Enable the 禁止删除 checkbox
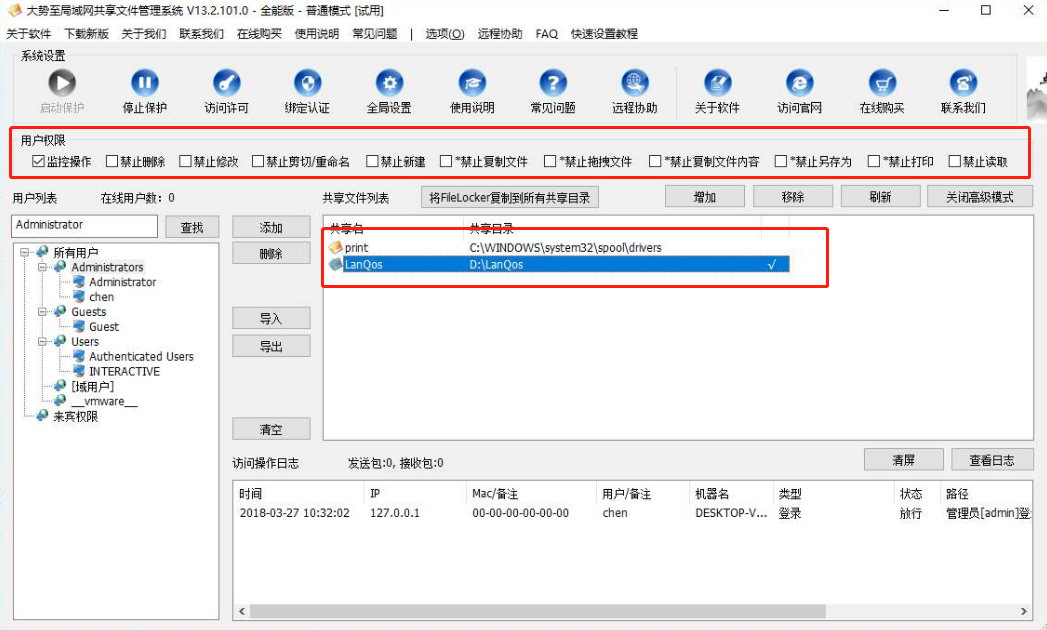 (x=112, y=161)
